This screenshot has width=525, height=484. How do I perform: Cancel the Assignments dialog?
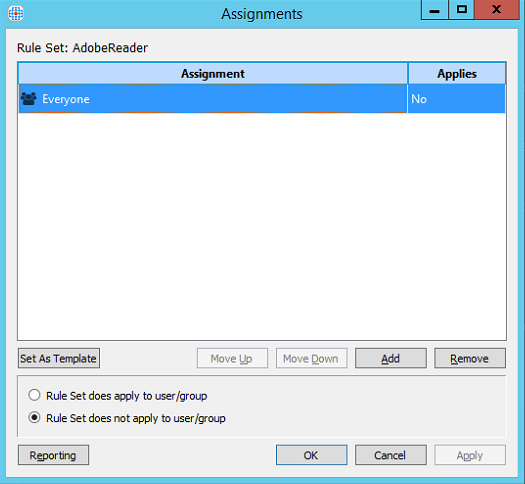(391, 455)
